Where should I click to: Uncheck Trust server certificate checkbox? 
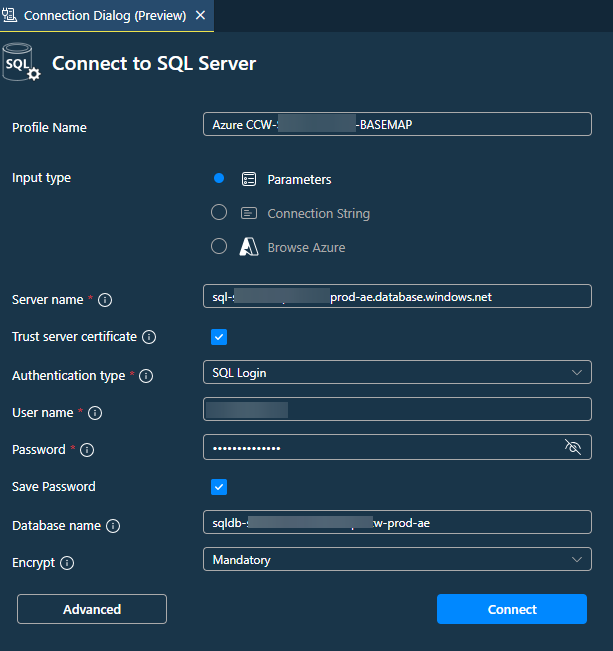[x=219, y=337]
